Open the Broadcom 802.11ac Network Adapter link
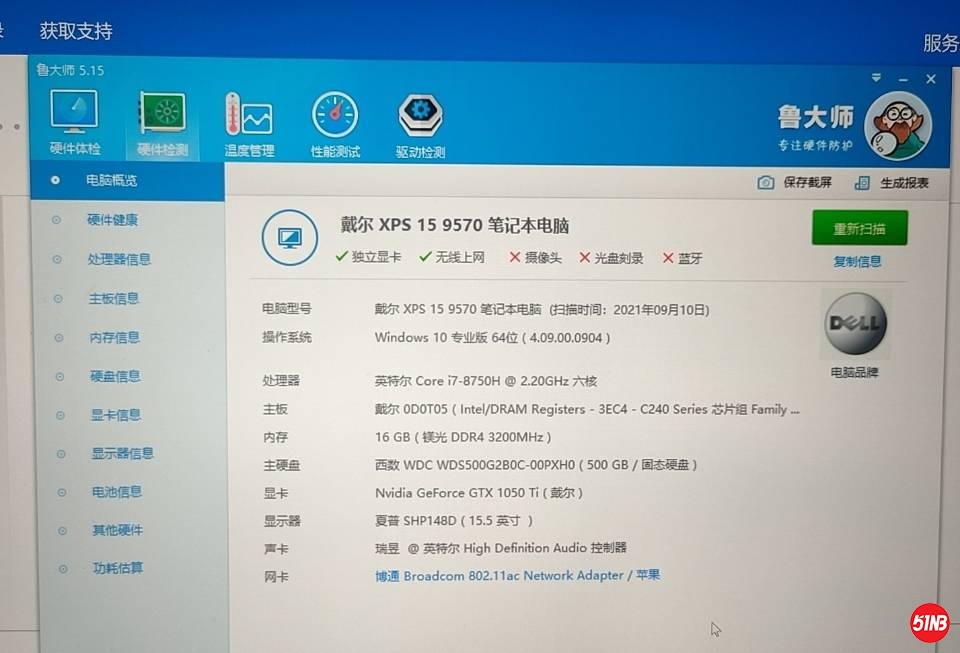The image size is (960, 653). (517, 576)
